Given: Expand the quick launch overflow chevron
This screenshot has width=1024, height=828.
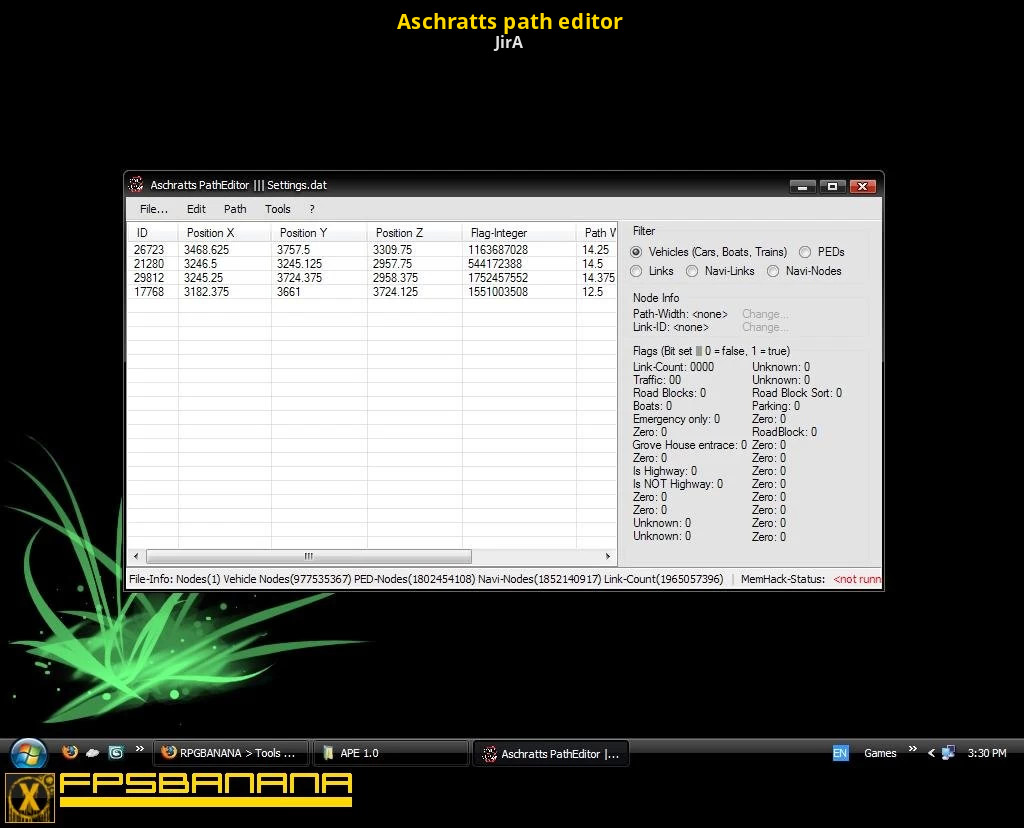Looking at the screenshot, I should tap(140, 750).
